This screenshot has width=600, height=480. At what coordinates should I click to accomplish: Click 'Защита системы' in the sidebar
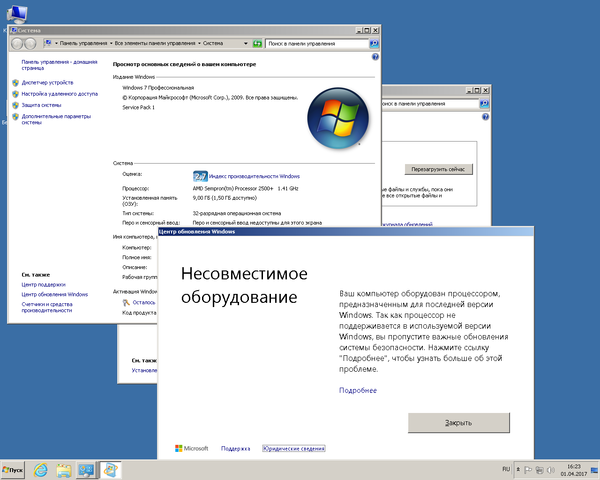point(43,104)
